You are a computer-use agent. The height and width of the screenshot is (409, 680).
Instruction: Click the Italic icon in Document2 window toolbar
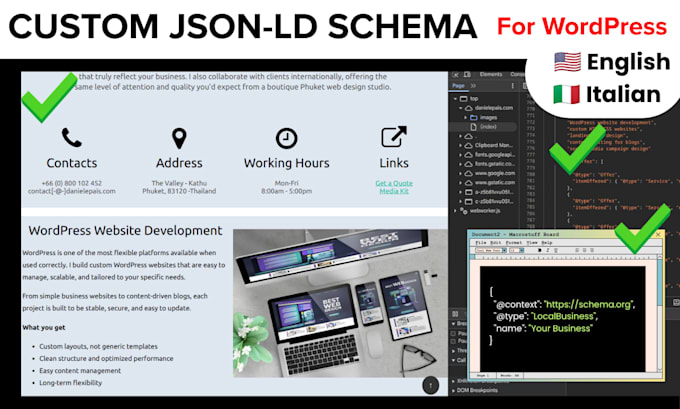548,250
